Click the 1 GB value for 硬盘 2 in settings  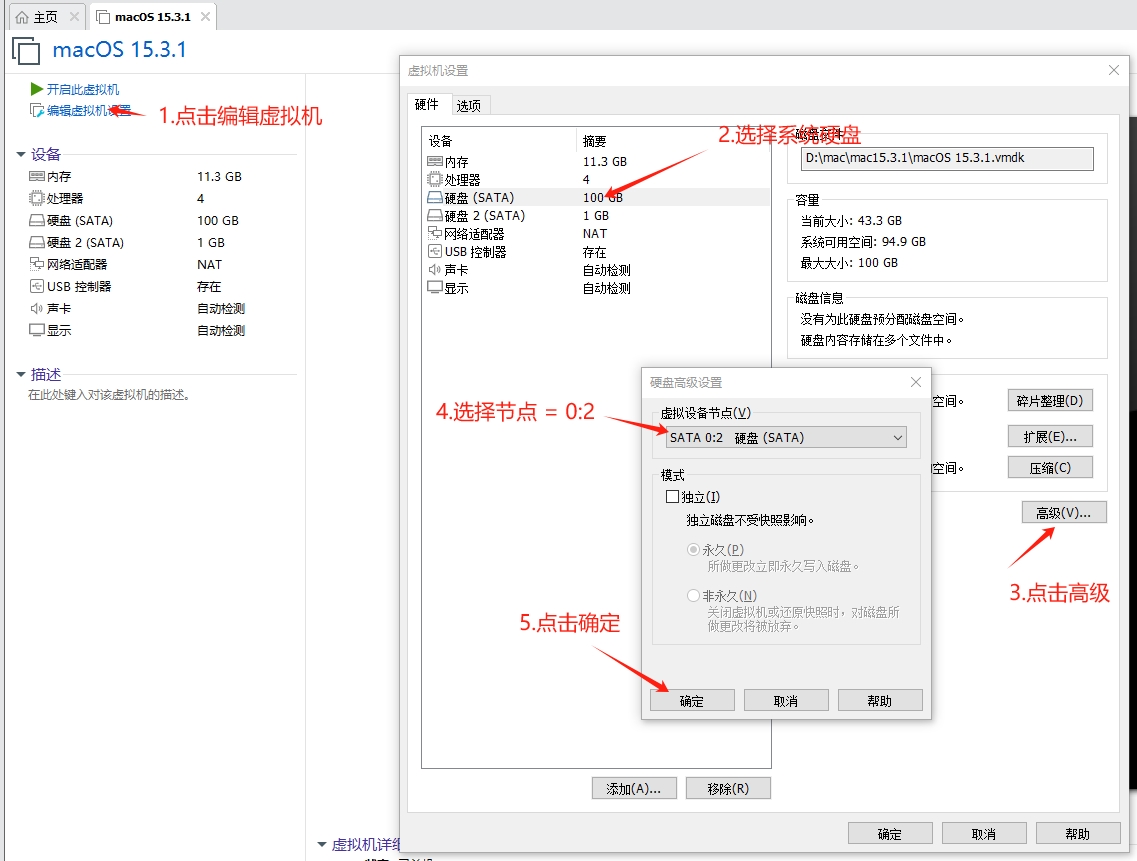(x=596, y=215)
